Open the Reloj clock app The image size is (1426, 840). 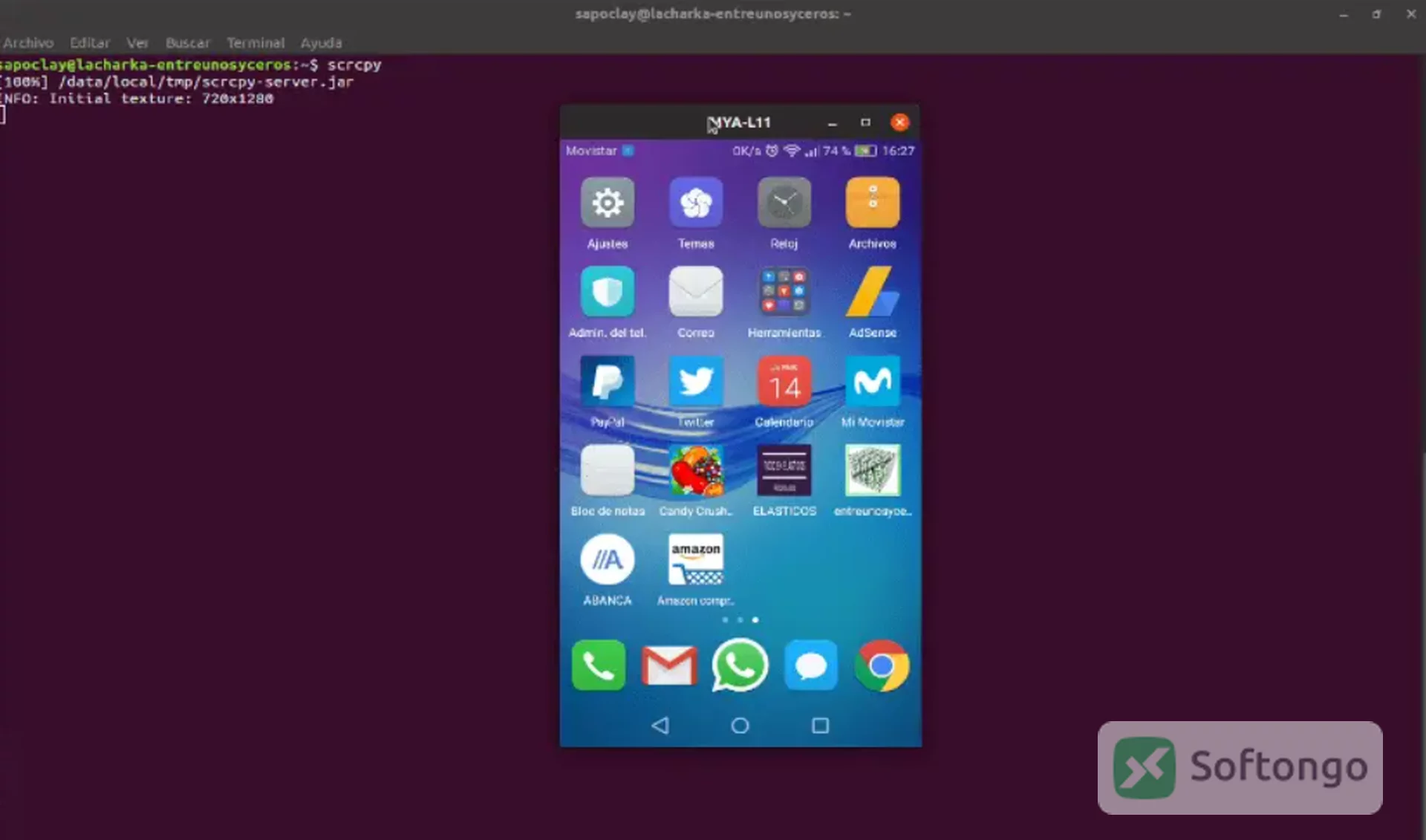coord(784,203)
